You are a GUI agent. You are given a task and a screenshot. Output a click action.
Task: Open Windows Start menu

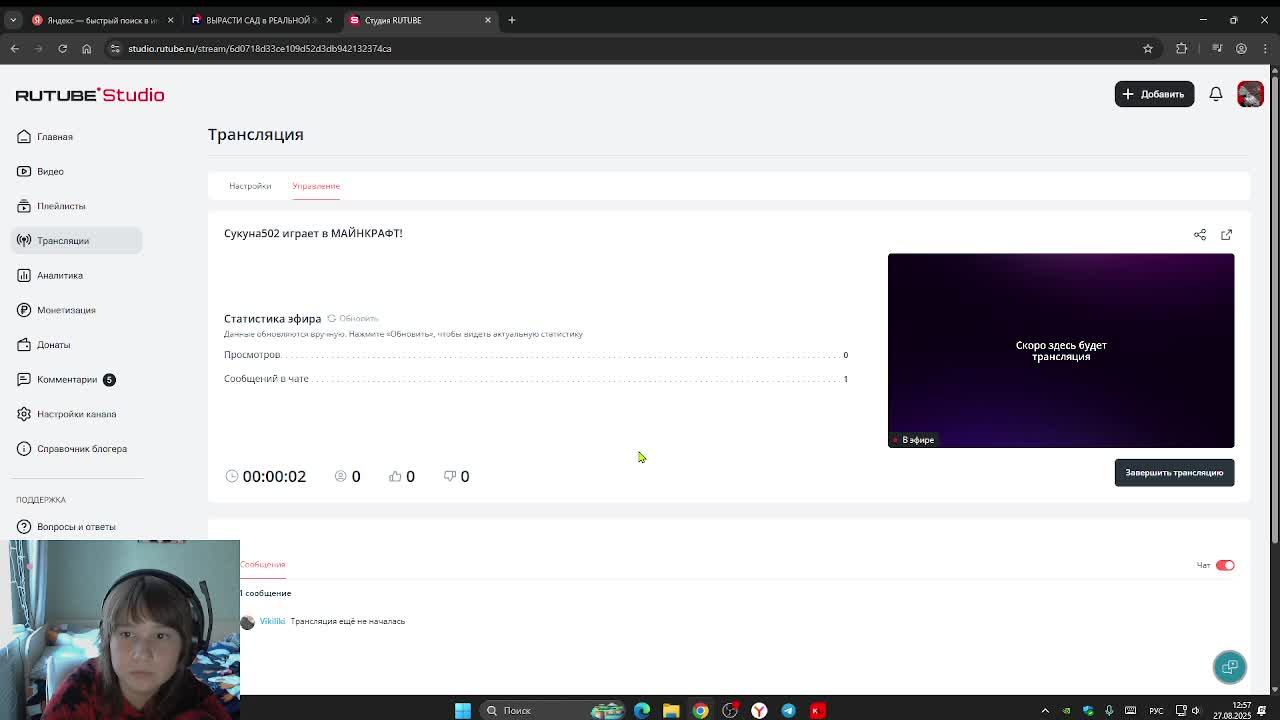[463, 710]
